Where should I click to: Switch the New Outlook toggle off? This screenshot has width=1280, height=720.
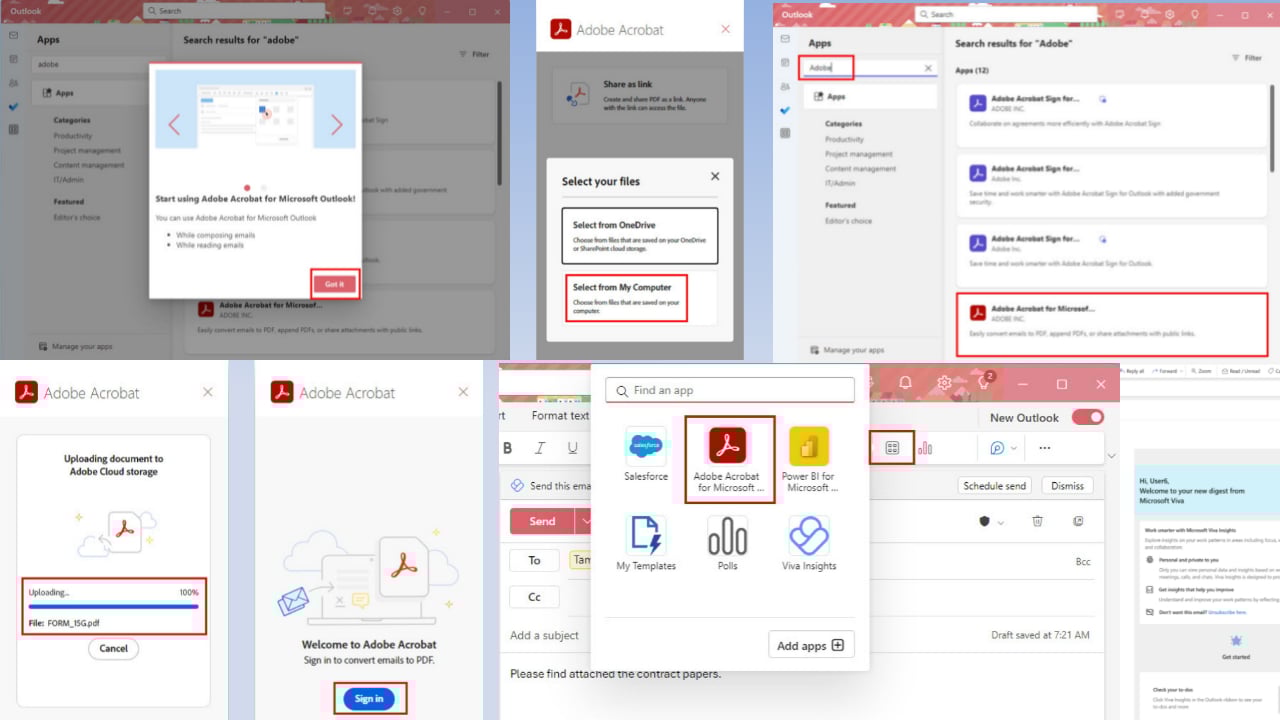[1088, 417]
